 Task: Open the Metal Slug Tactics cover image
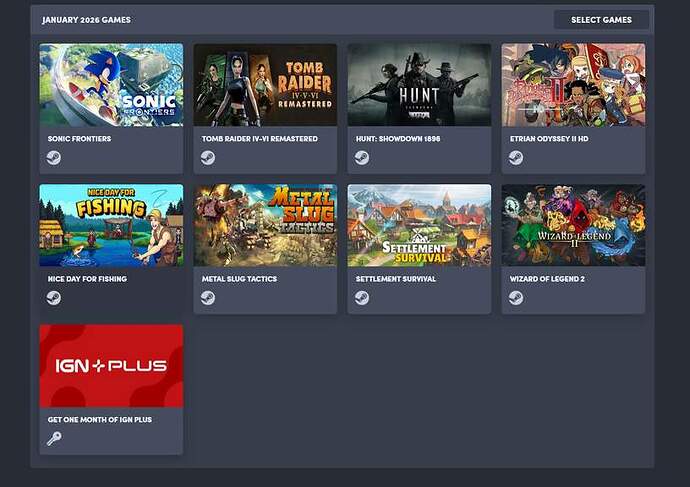(265, 225)
